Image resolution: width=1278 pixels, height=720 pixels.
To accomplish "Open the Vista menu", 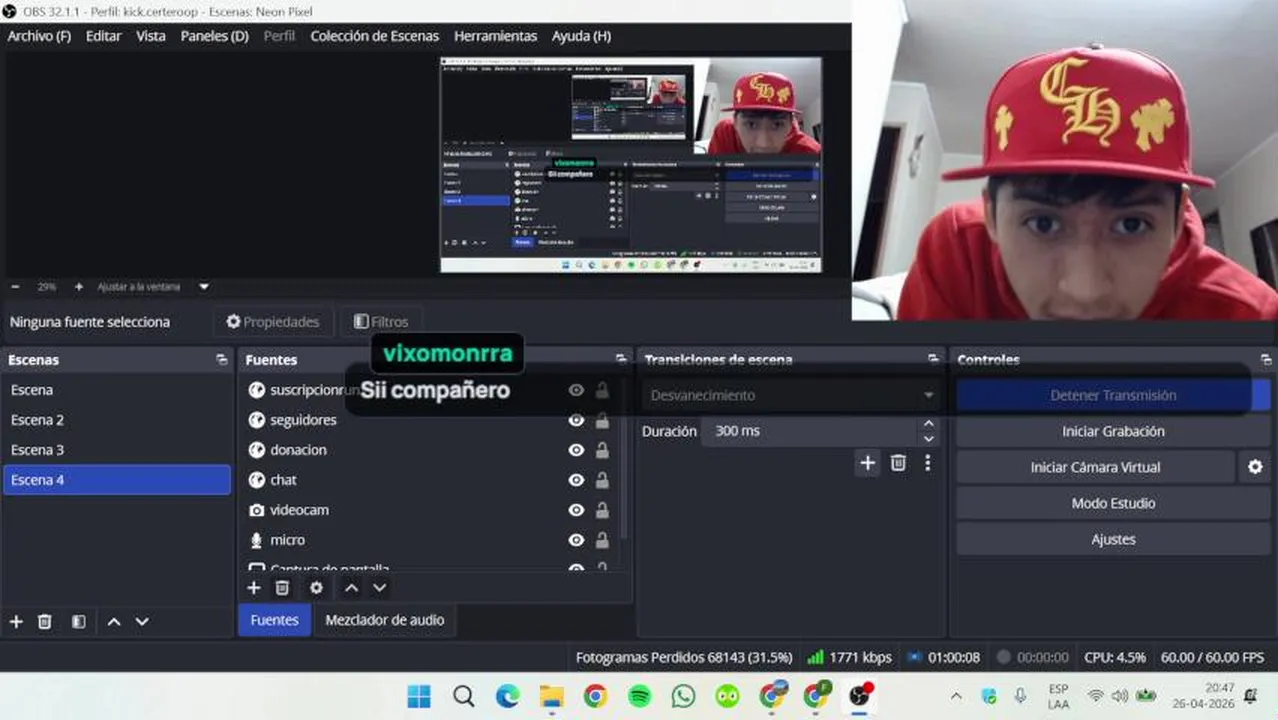I will [151, 36].
